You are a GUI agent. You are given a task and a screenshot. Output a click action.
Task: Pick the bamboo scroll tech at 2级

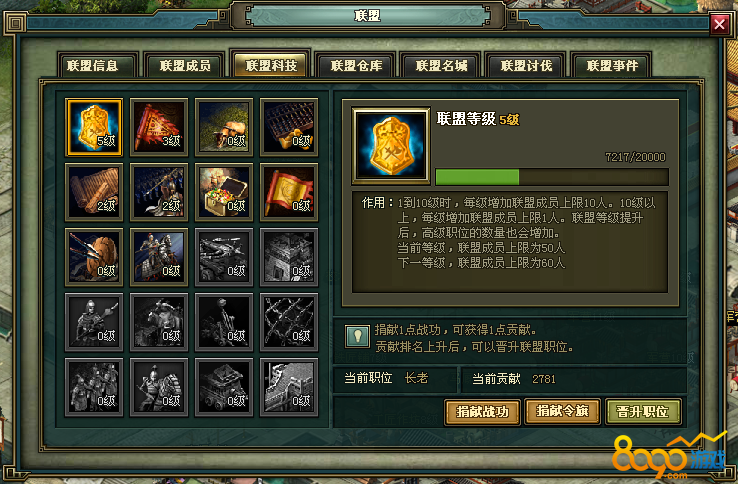pyautogui.click(x=94, y=192)
